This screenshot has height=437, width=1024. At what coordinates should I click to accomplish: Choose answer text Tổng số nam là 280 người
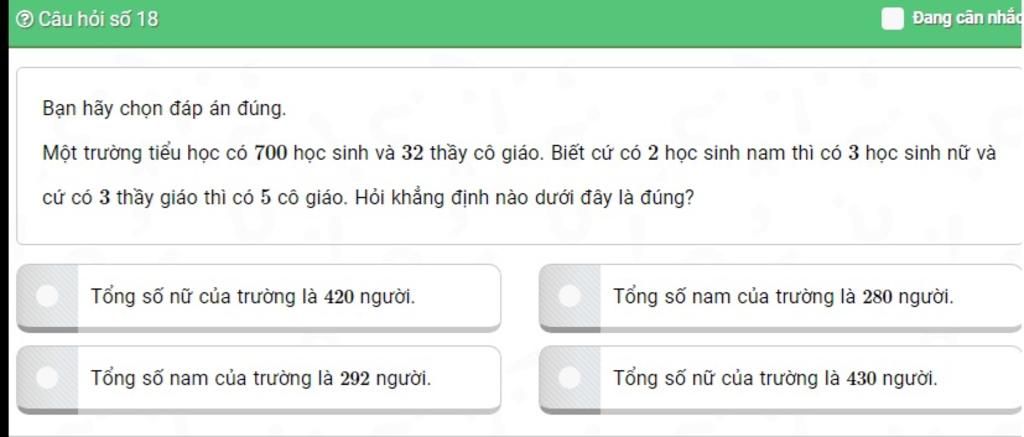tap(783, 297)
